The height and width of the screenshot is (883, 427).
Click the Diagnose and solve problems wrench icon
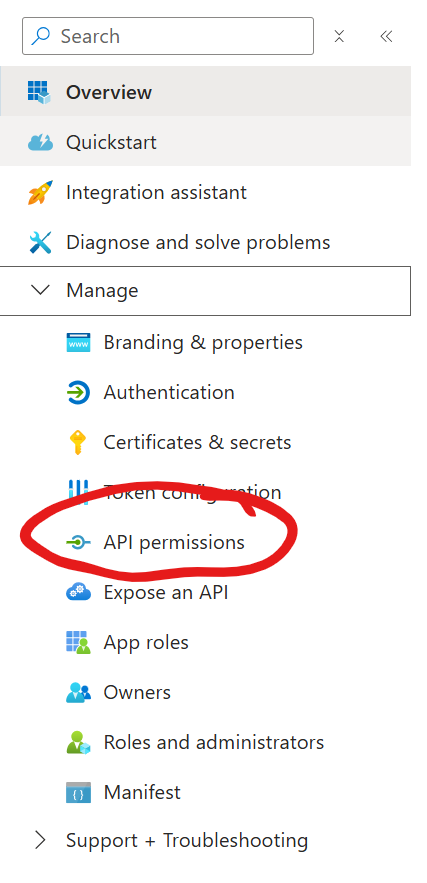(40, 243)
